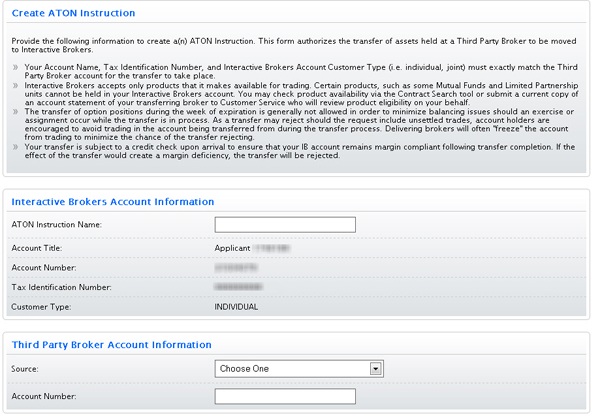Click the bullet about products Interactive Brokers accepts
The width and height of the screenshot is (600, 416).
click(x=302, y=94)
